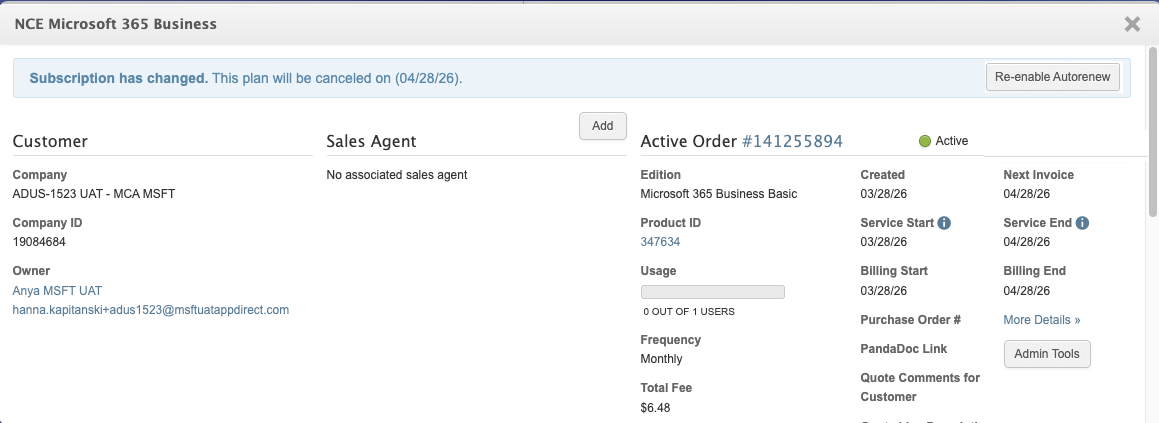Click Next Invoice date 04/28/26
1159x423 pixels.
point(1027,194)
